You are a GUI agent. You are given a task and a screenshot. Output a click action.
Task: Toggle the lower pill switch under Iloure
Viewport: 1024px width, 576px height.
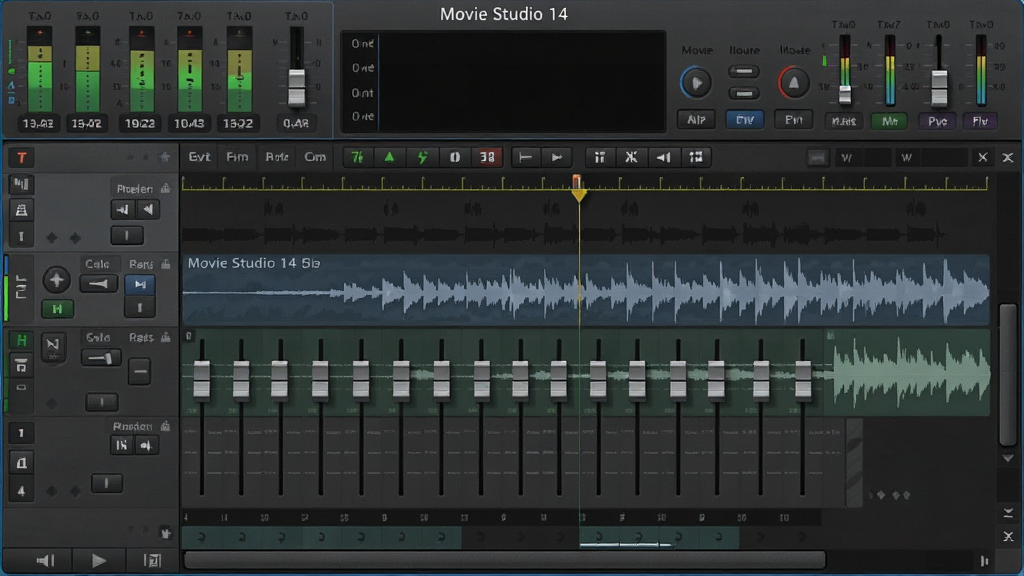744,94
